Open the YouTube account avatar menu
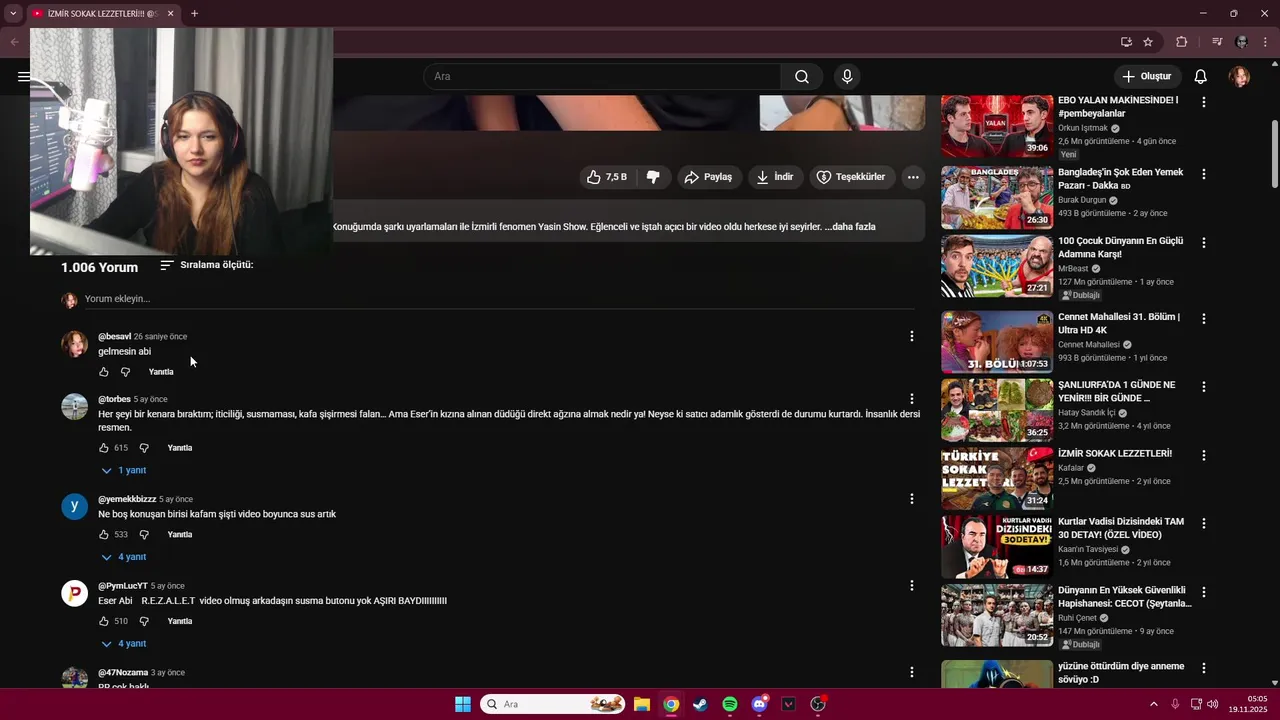 click(x=1239, y=77)
